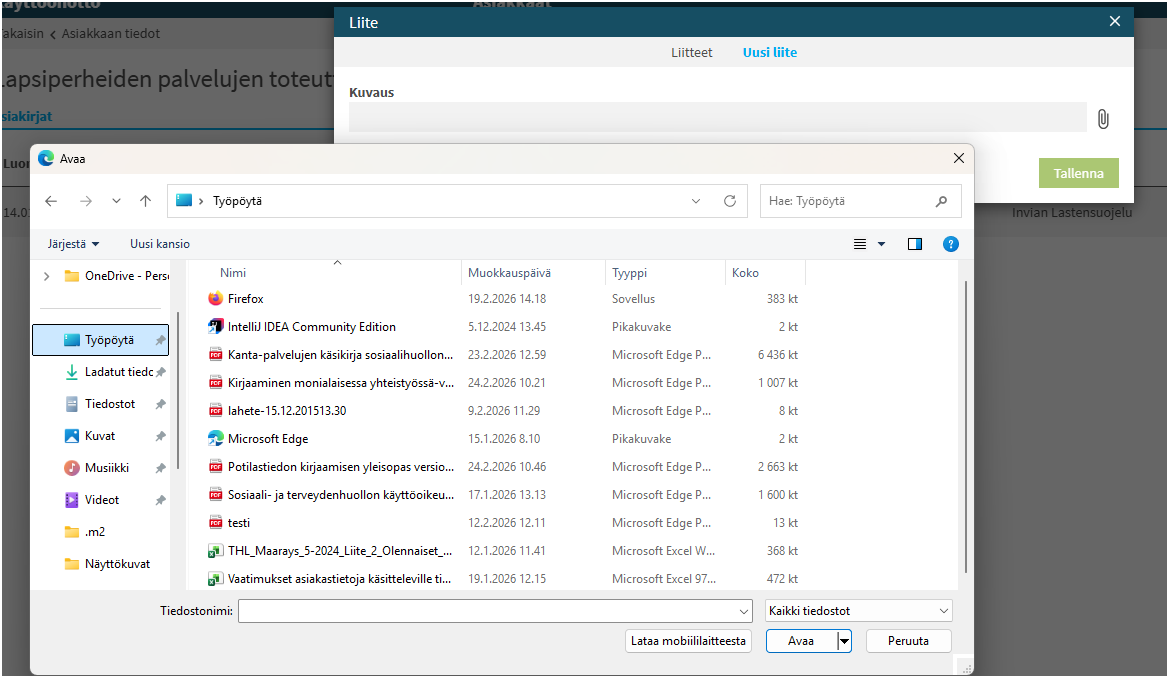This screenshot has height=678, width=1169.
Task: Click the path chevron before Työpöytä
Action: pos(201,201)
